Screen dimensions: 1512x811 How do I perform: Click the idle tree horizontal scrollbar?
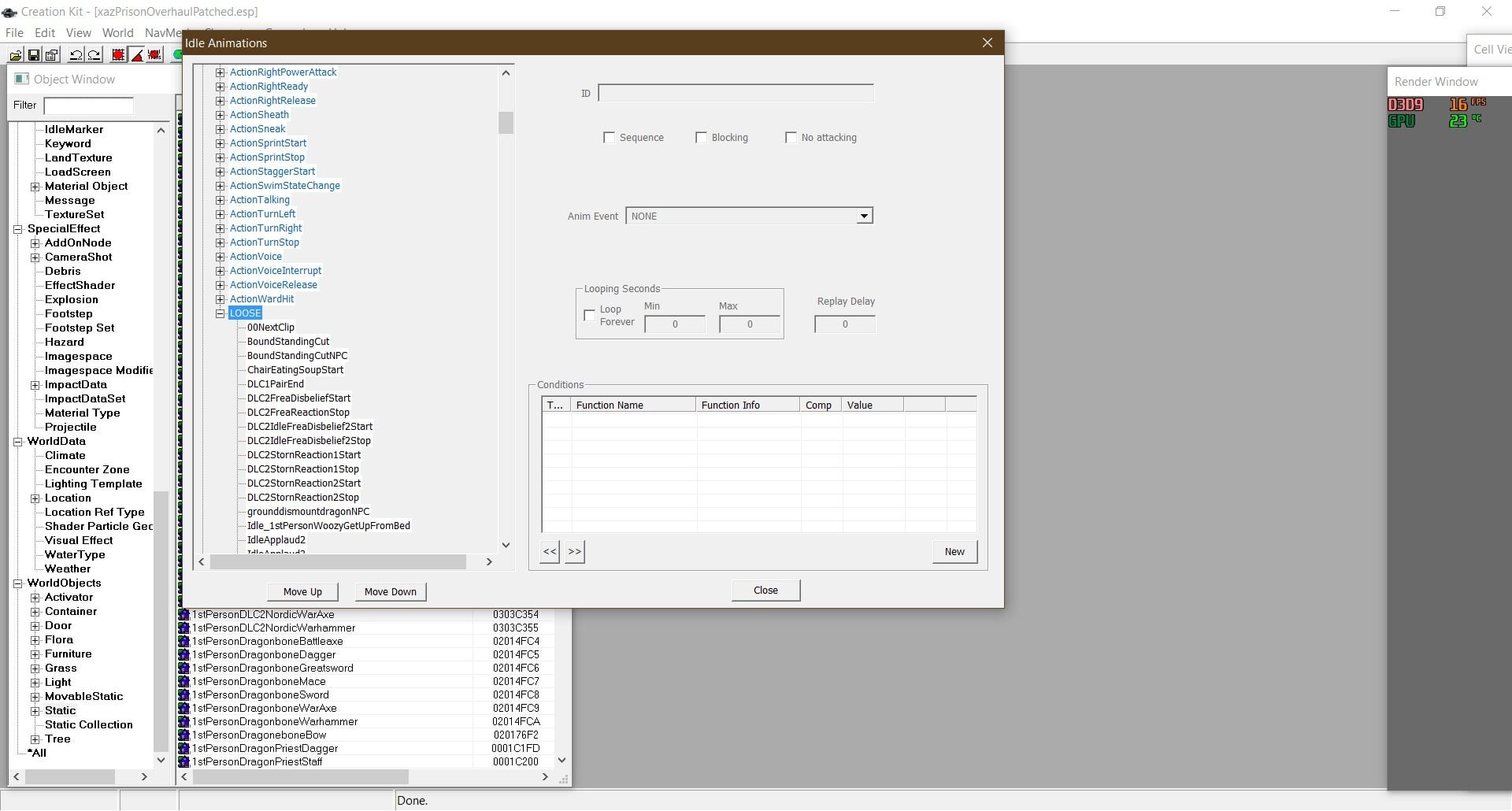click(x=345, y=562)
